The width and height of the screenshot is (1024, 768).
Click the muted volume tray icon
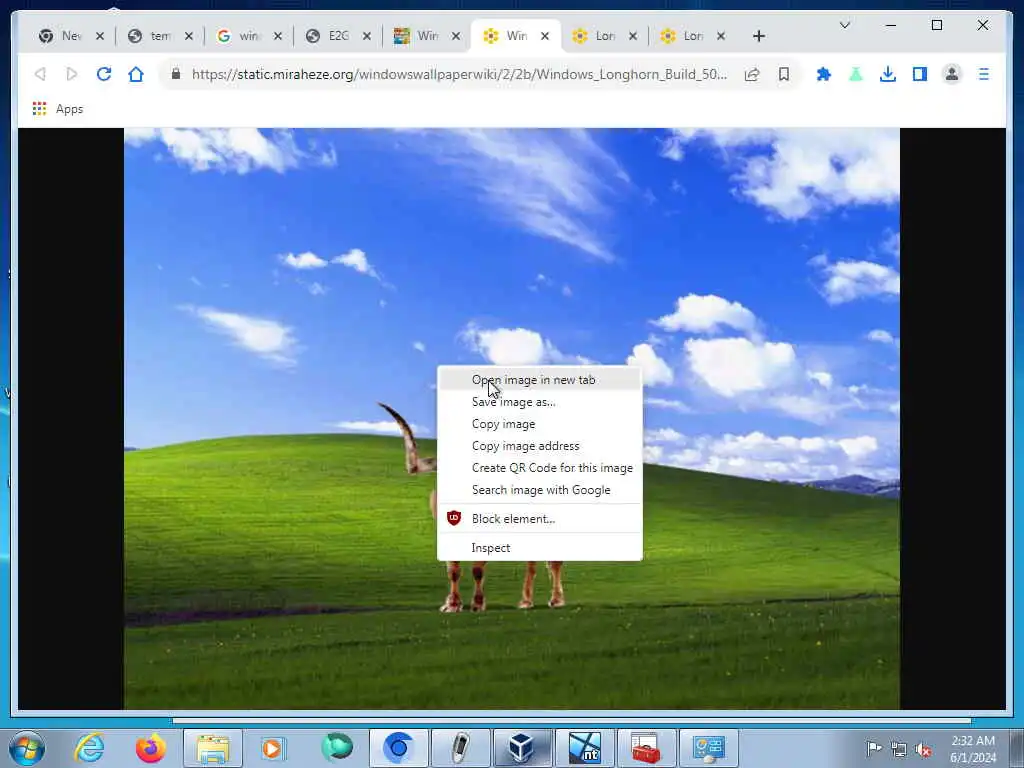(923, 750)
